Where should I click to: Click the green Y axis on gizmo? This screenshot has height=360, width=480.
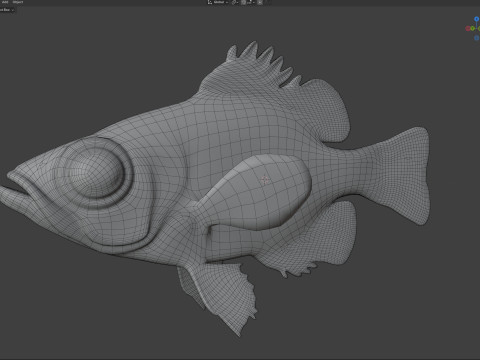tap(473, 28)
